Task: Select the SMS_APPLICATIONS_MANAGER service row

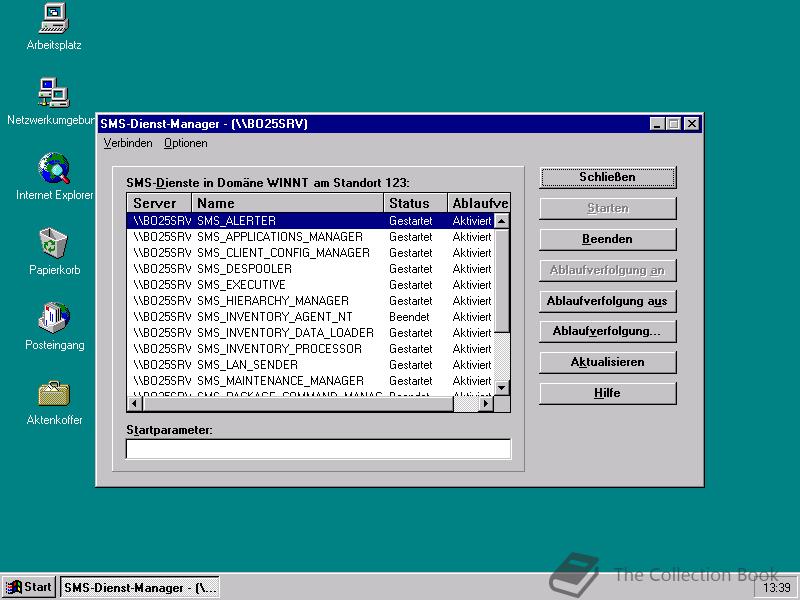Action: pyautogui.click(x=310, y=237)
